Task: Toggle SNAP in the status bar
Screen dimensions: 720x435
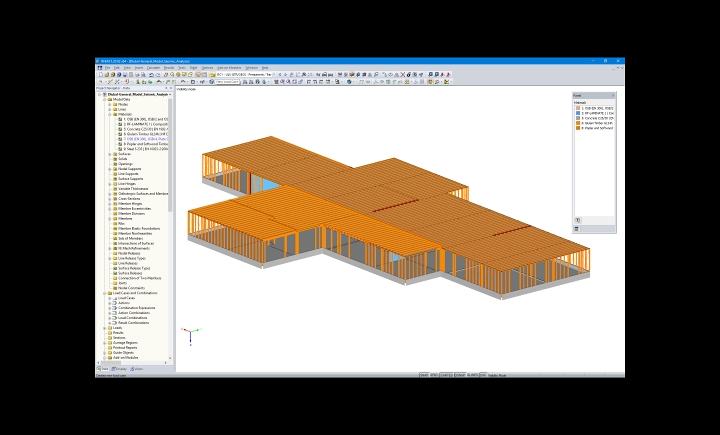Action: click(424, 375)
